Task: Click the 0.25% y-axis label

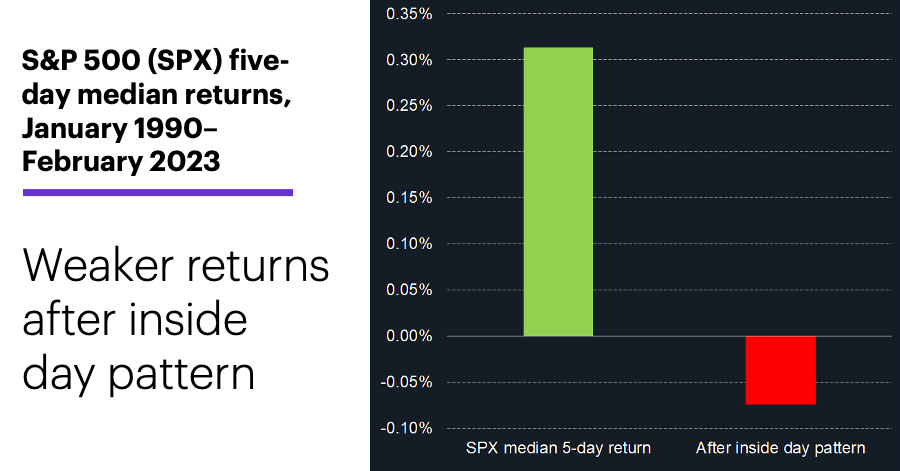Action: point(409,106)
